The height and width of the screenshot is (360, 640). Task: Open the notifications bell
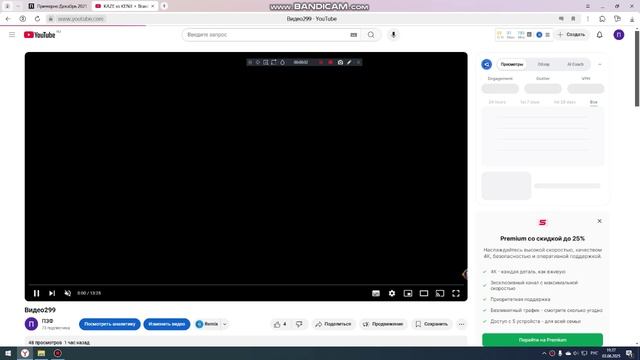tap(600, 35)
